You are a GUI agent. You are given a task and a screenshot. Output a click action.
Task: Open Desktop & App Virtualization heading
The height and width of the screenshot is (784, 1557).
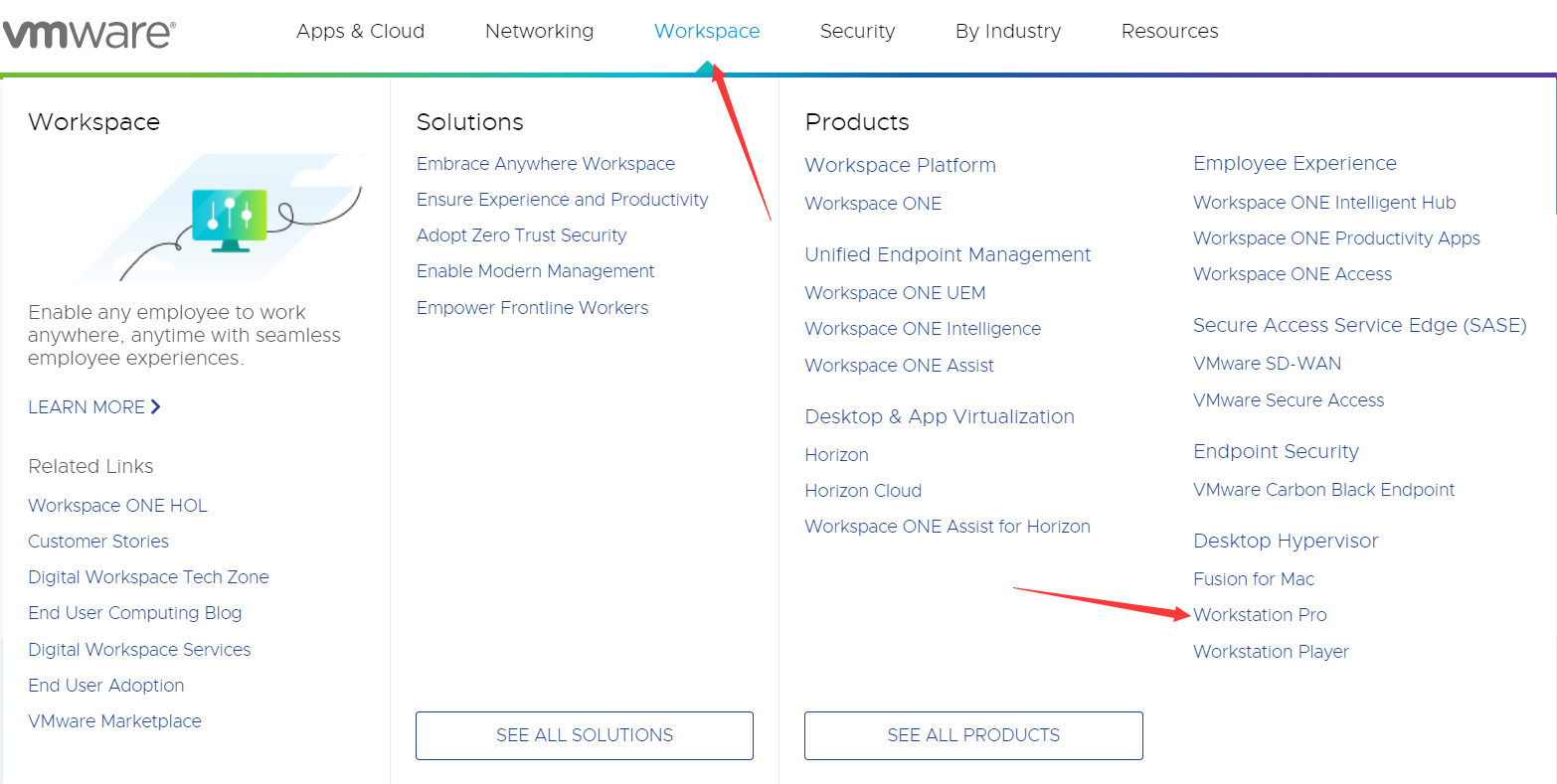(940, 416)
